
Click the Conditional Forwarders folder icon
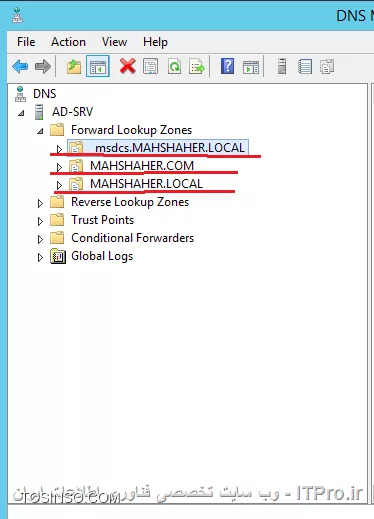(57, 238)
